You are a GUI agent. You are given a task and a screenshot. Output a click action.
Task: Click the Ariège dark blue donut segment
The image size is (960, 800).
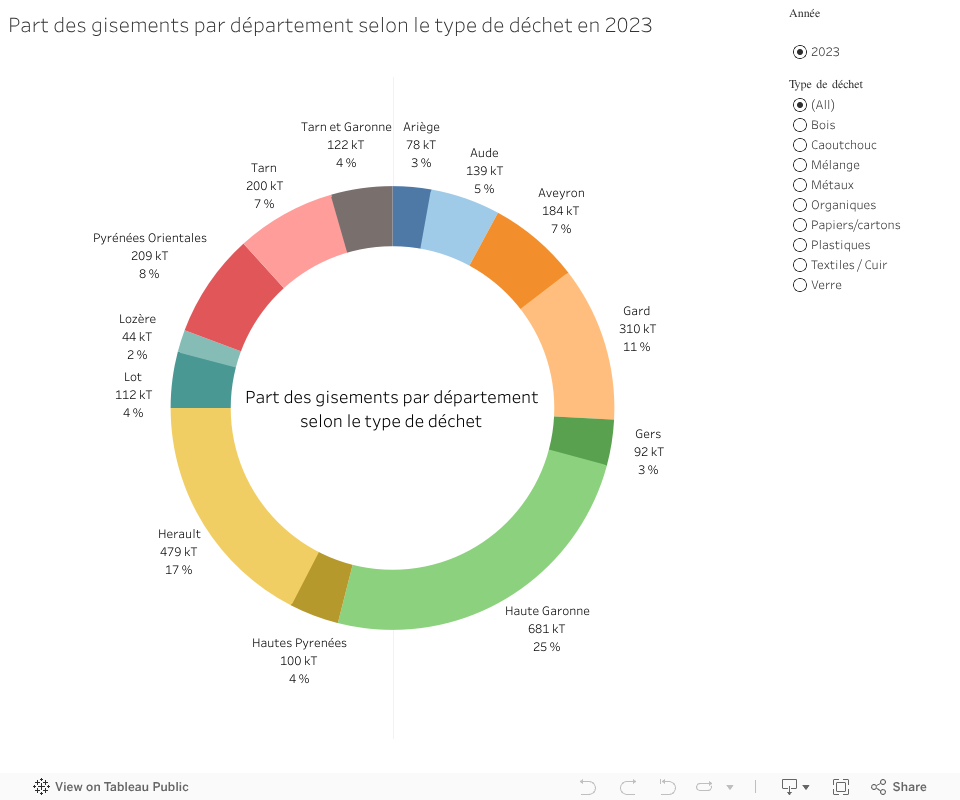pyautogui.click(x=410, y=217)
